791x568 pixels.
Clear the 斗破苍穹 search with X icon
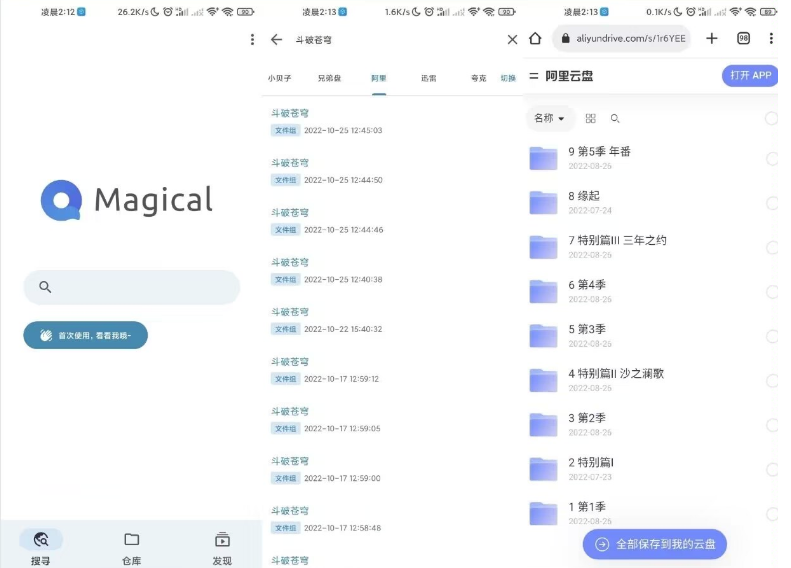coord(512,39)
